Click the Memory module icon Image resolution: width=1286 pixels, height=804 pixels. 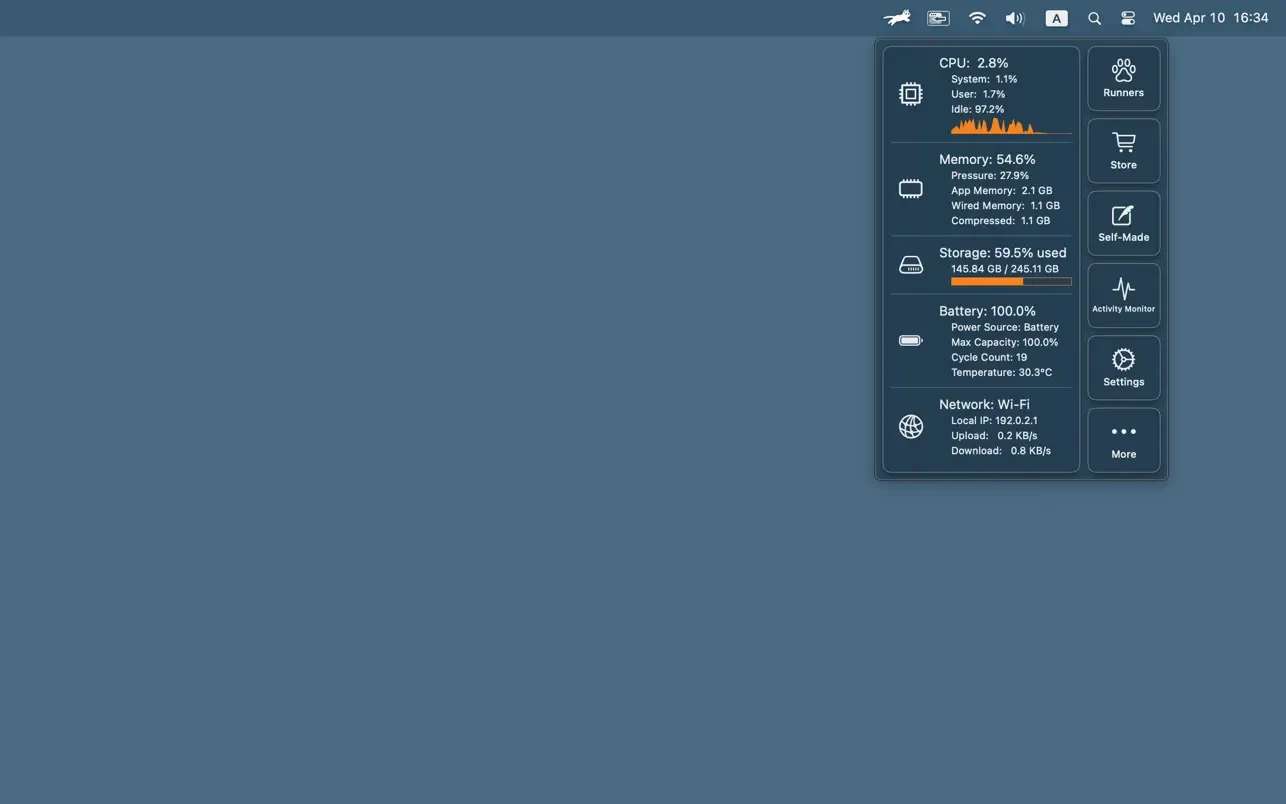[x=910, y=189]
